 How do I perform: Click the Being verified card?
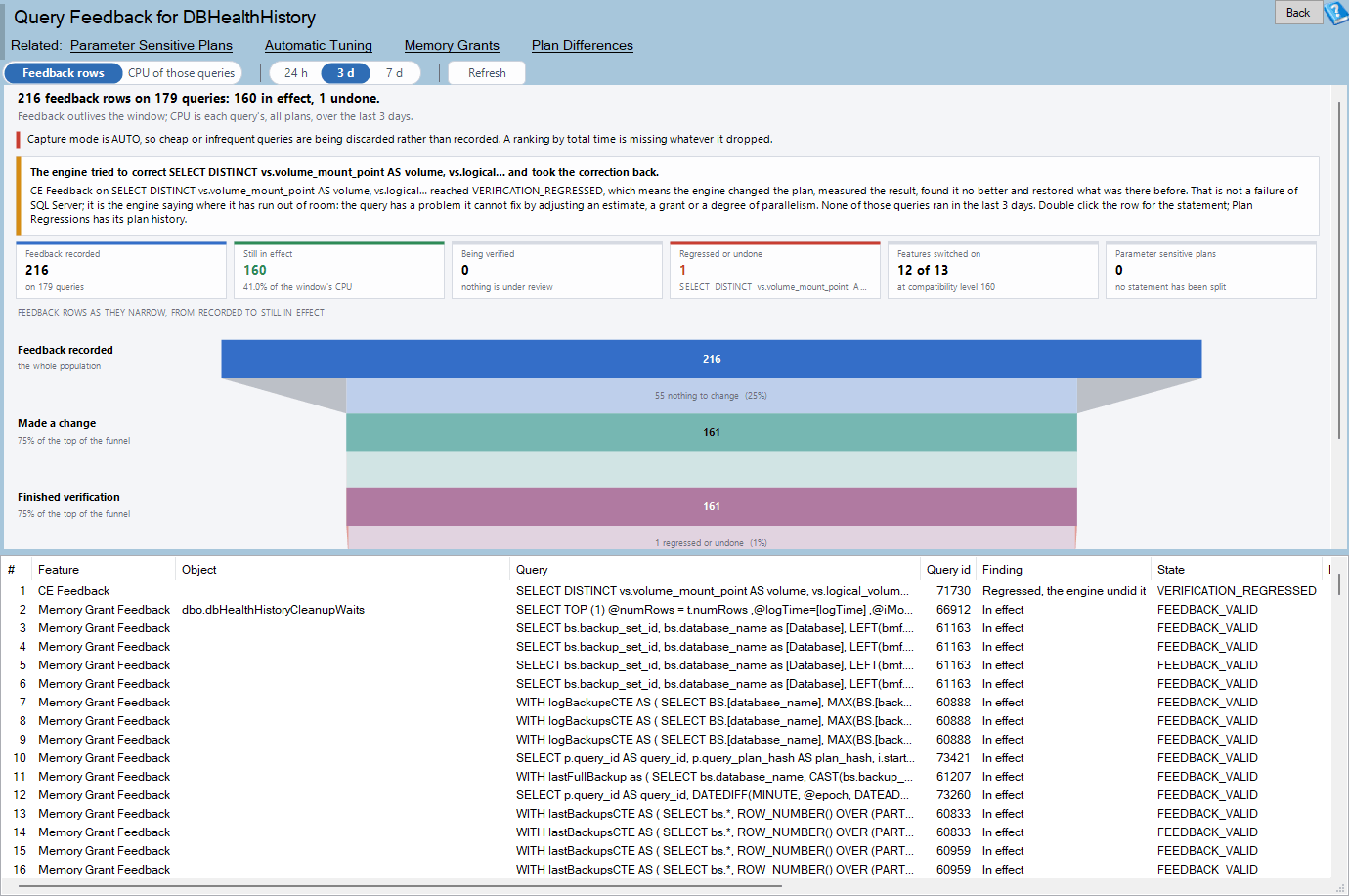(x=557, y=270)
